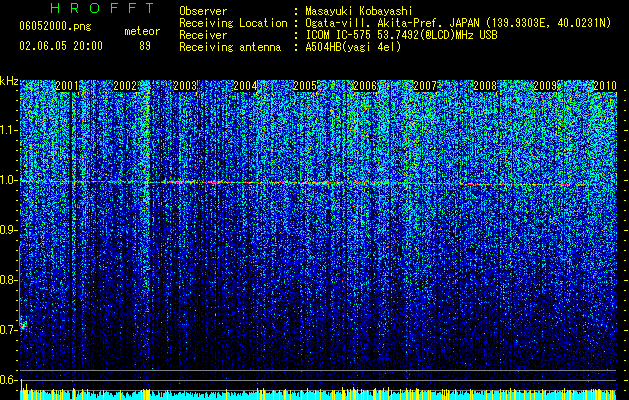Click the kHz axis unit label
629x400 pixels.
[9, 81]
